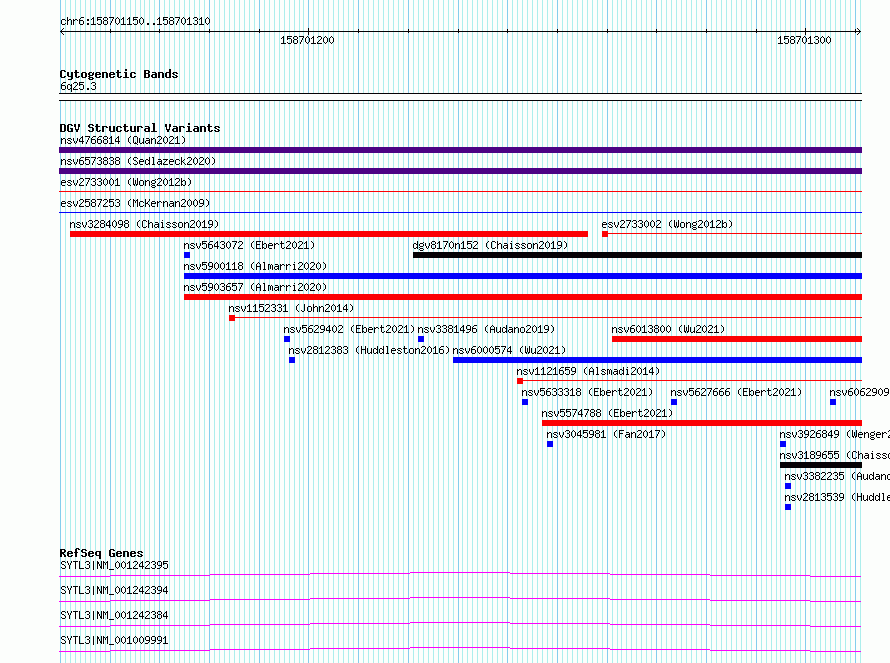Image resolution: width=890 pixels, height=663 pixels.
Task: Select the red nsv5903657 variant bar
Action: coord(523,297)
